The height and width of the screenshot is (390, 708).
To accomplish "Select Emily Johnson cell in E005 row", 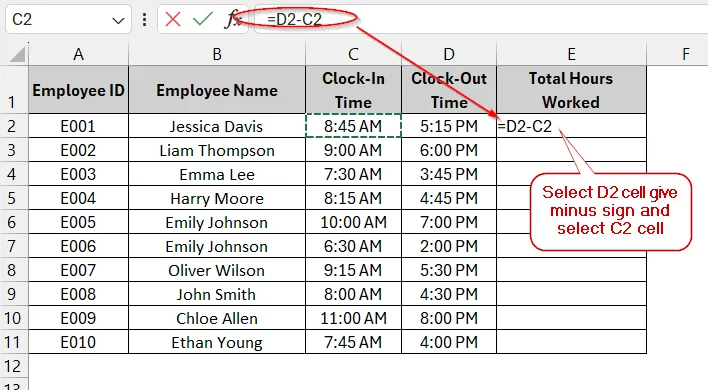I will tap(217, 222).
